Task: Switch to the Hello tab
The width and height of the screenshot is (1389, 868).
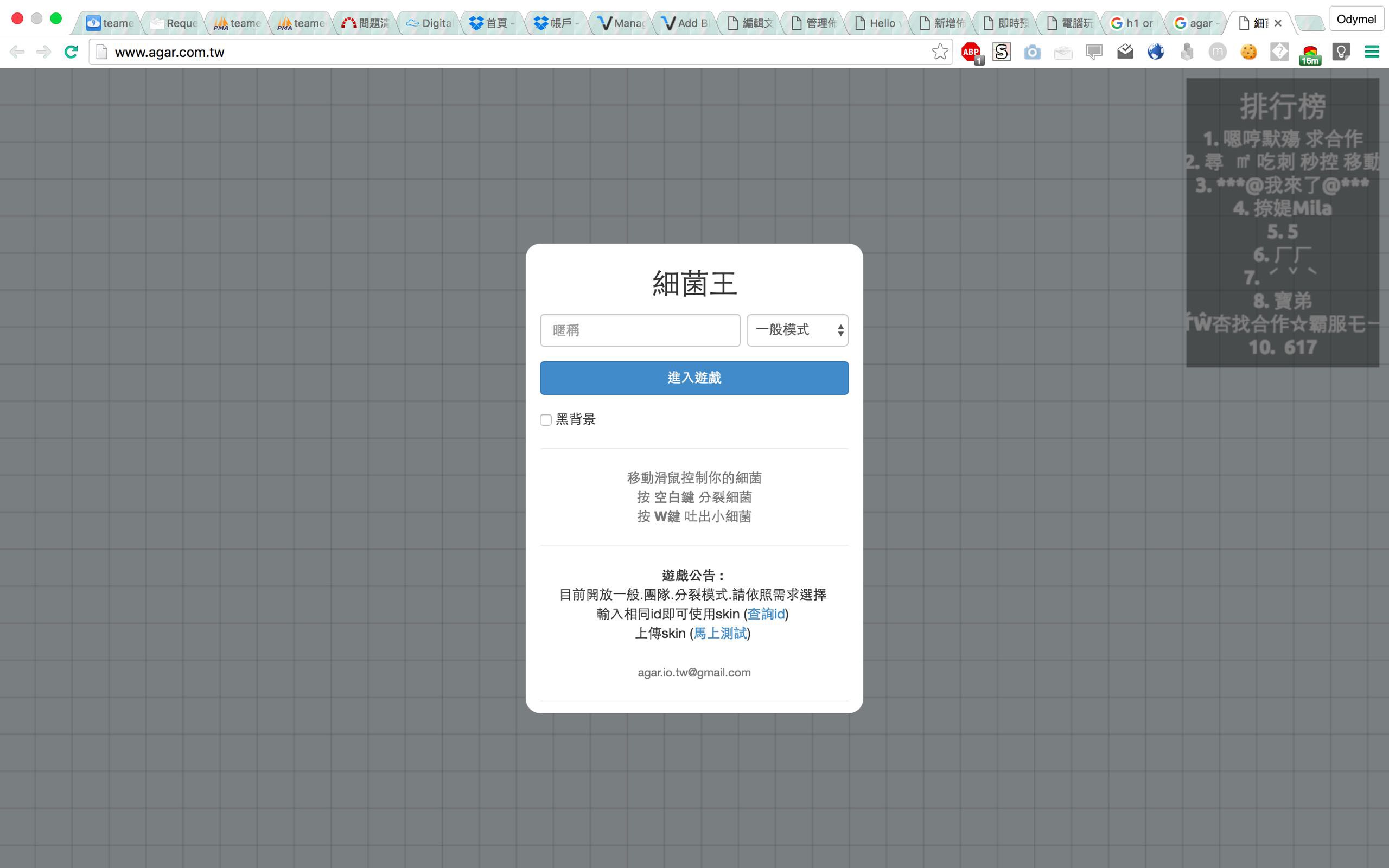Action: click(876, 23)
